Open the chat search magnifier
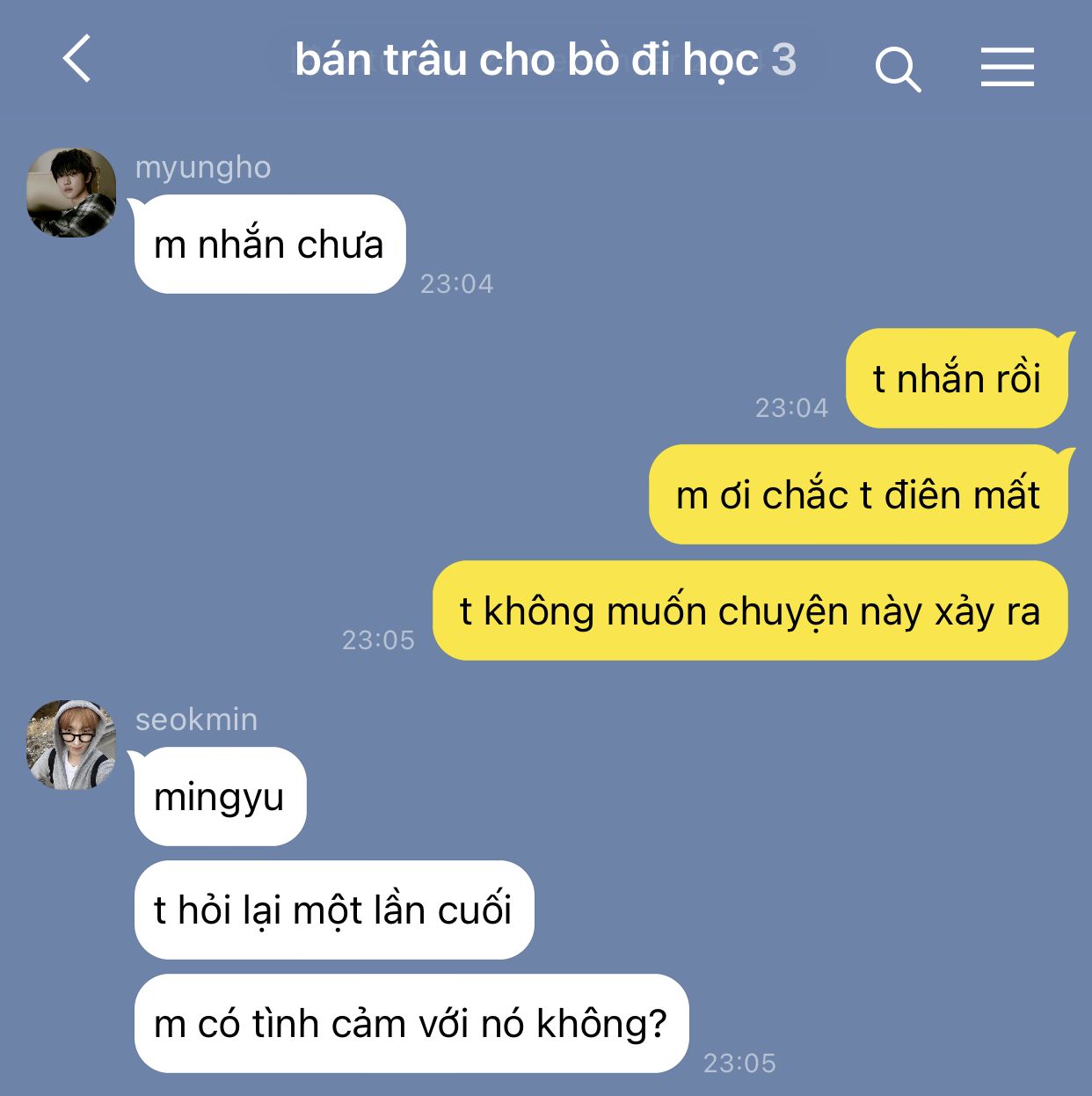Screen dimensions: 1092x1096 click(898, 69)
